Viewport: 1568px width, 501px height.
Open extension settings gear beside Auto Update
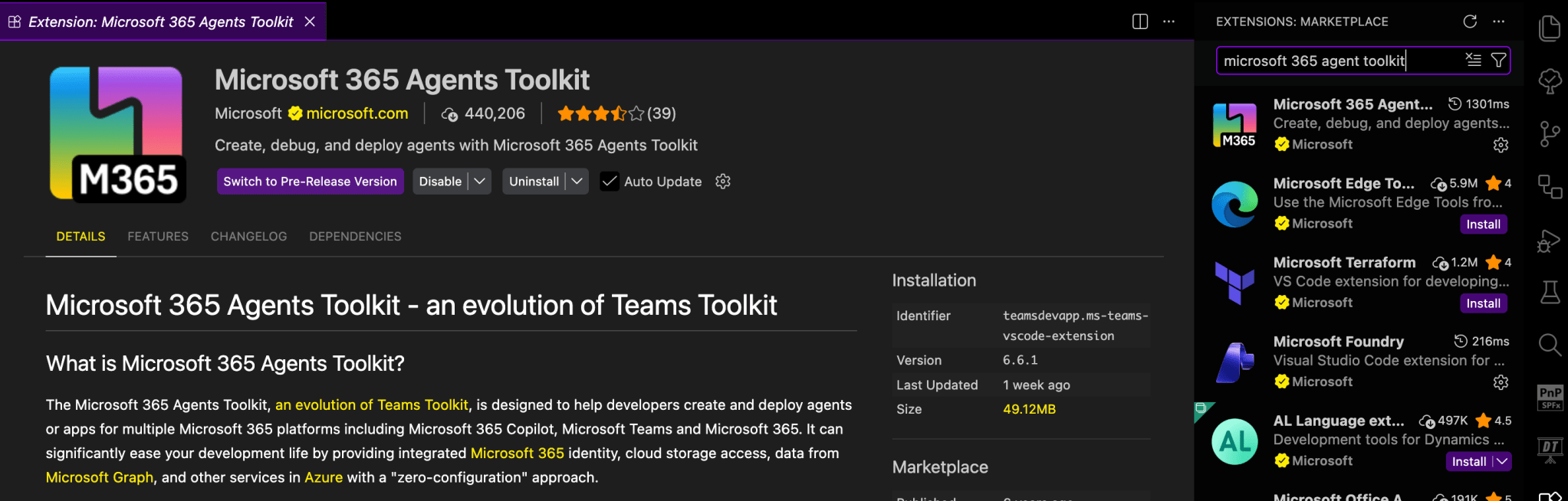[x=722, y=182]
